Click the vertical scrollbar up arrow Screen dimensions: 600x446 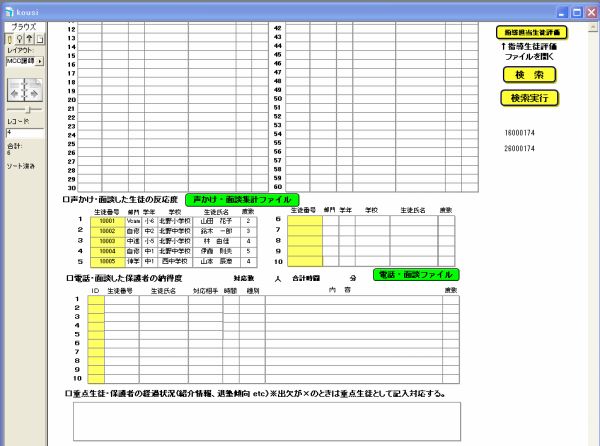tap(593, 29)
